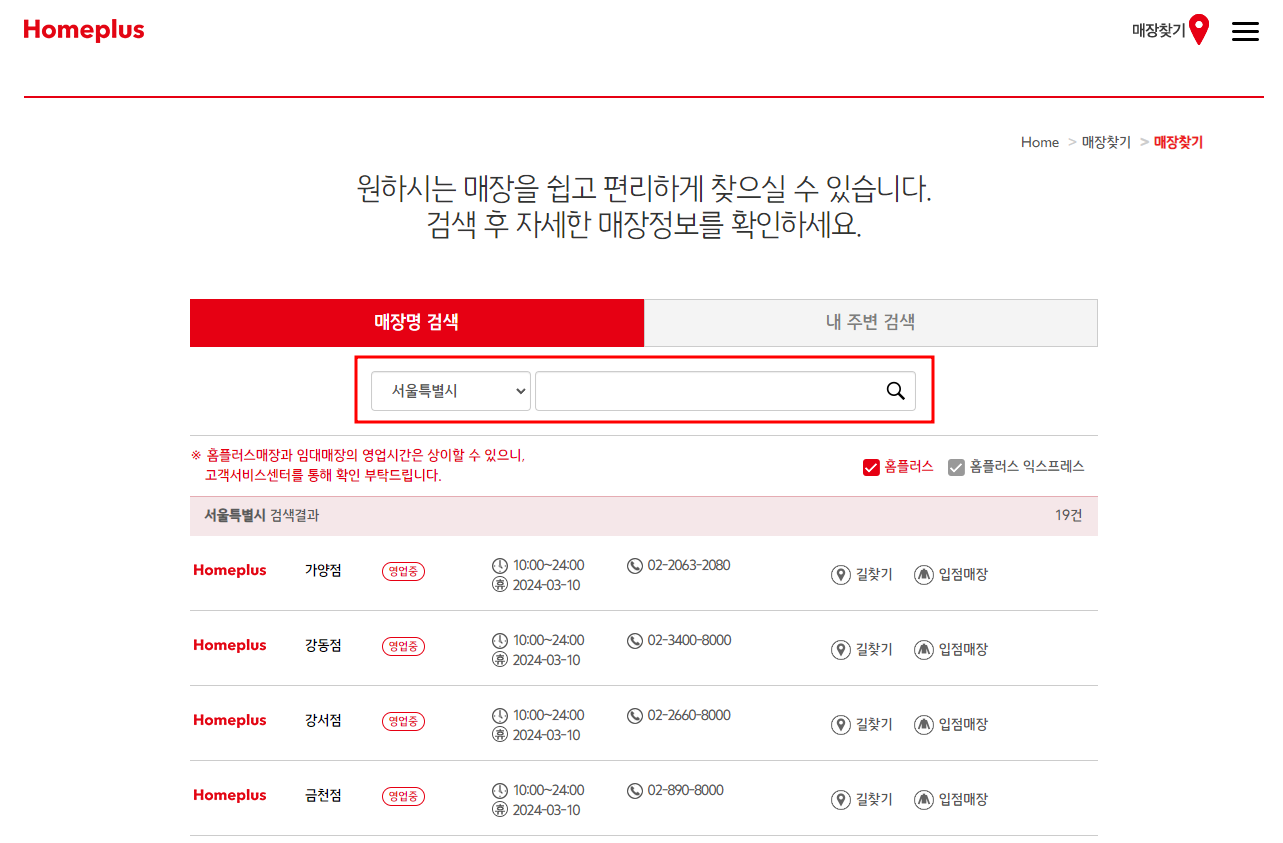Click the tenant shops icon for 강동점
This screenshot has width=1283, height=843.
pyautogui.click(x=924, y=650)
